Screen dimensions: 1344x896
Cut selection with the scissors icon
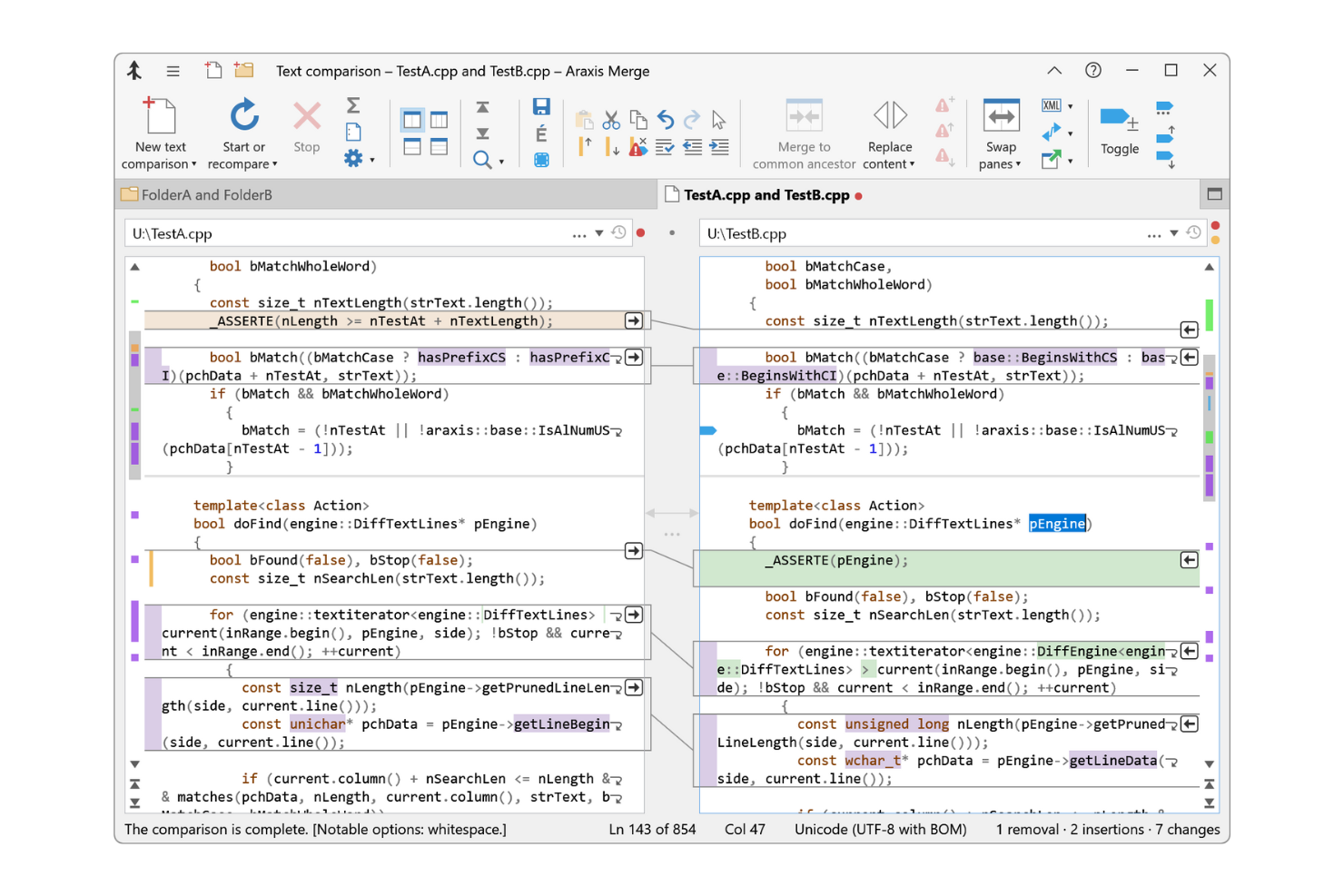coord(611,120)
